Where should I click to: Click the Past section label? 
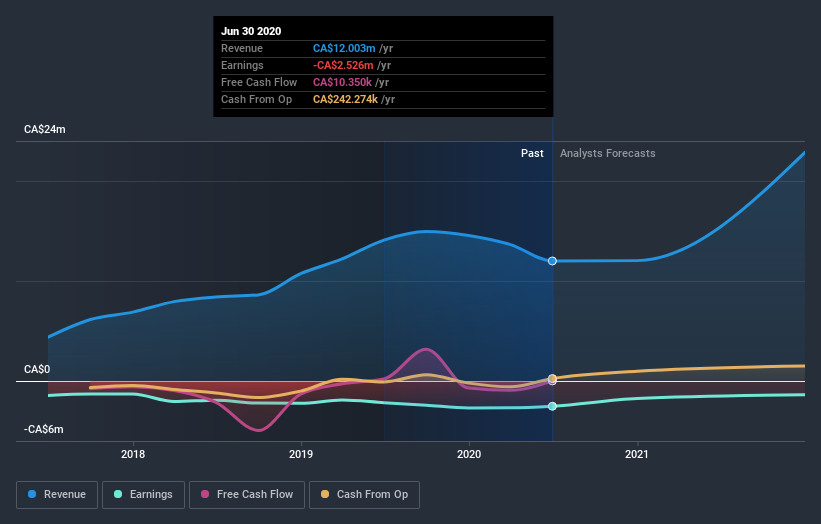(532, 153)
